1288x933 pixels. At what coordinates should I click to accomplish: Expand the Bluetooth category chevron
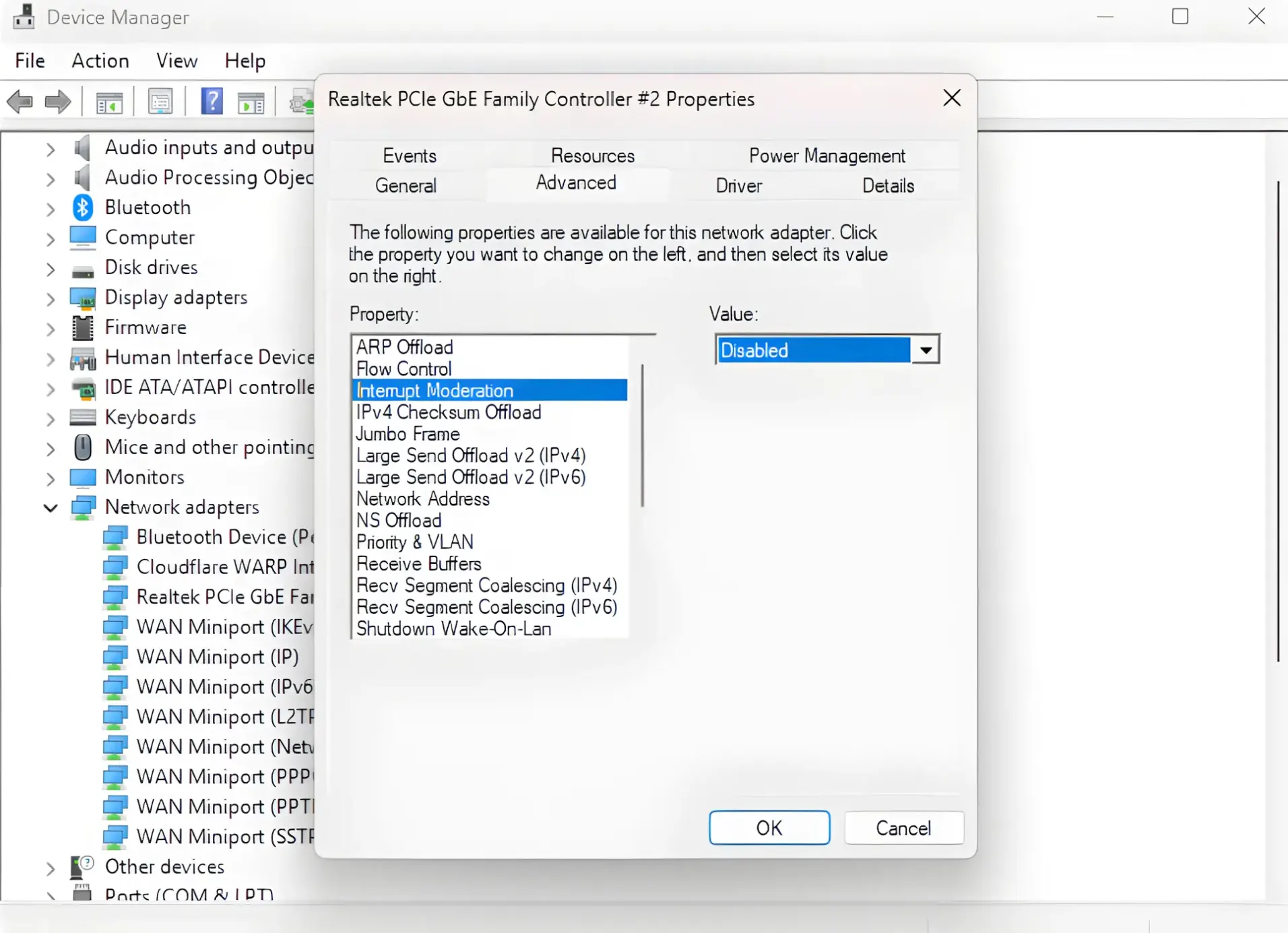[x=51, y=209]
